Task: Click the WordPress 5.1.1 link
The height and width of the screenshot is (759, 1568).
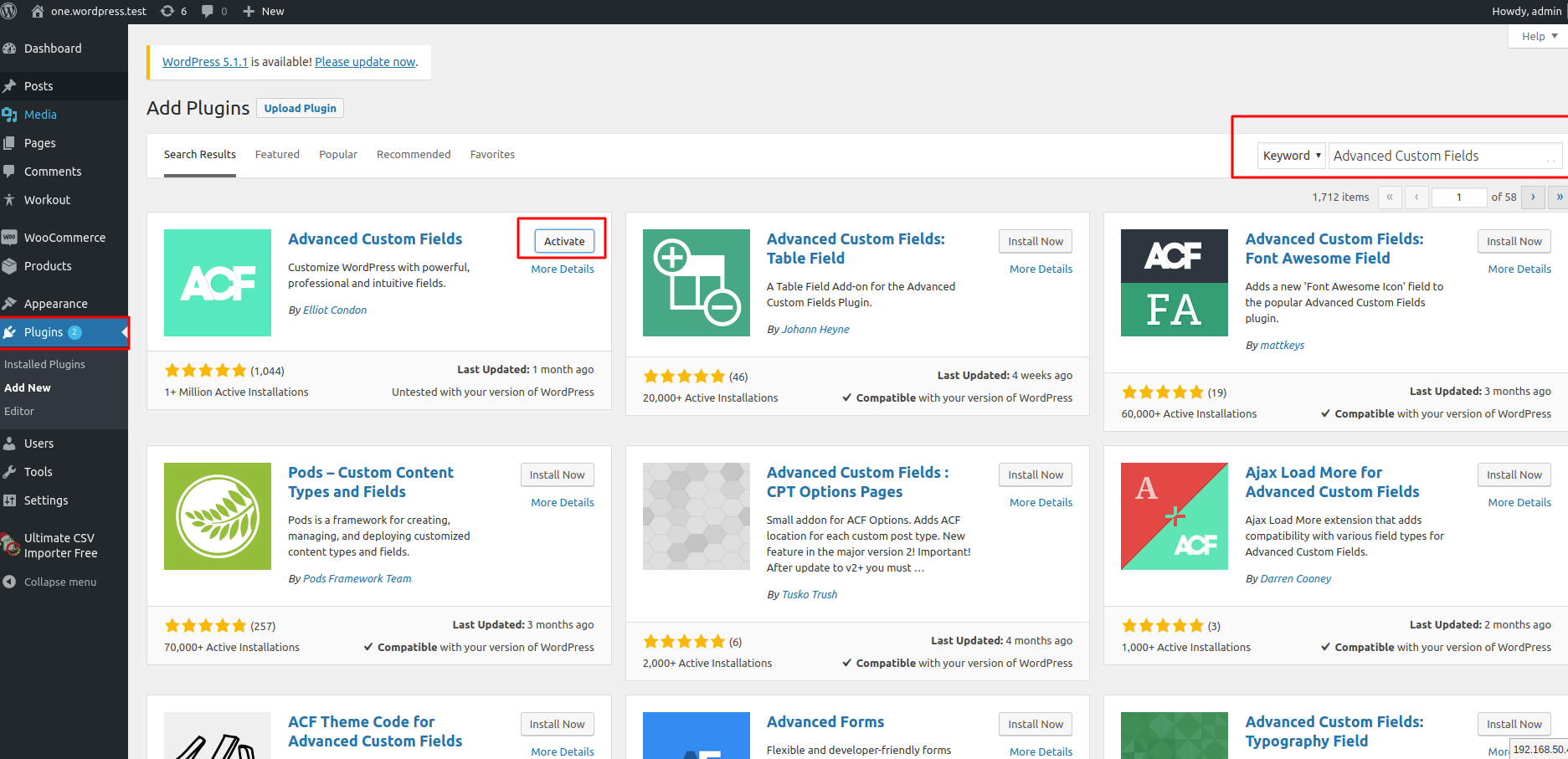Action: [x=205, y=62]
